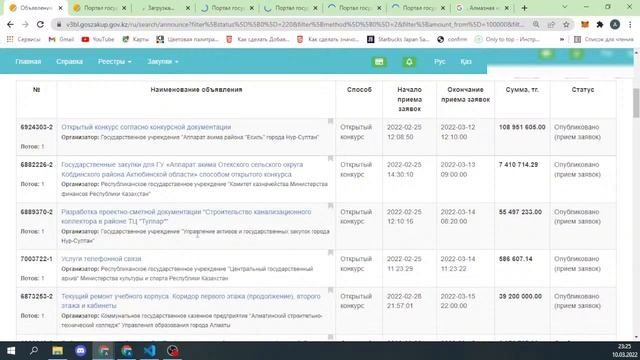Open Chrome three-dot menu
Viewport: 640px width, 360px height.
click(x=630, y=24)
